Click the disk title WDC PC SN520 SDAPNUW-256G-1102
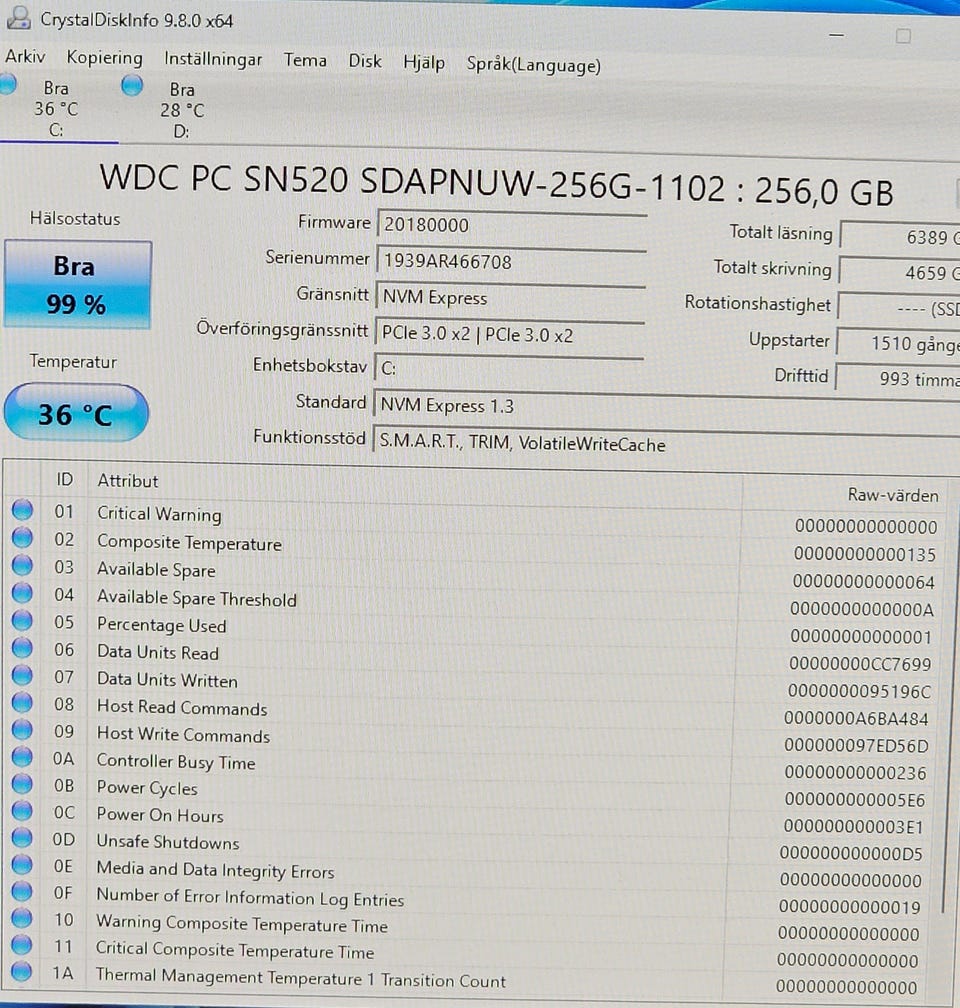Viewport: 960px width, 1008px height. (x=413, y=182)
